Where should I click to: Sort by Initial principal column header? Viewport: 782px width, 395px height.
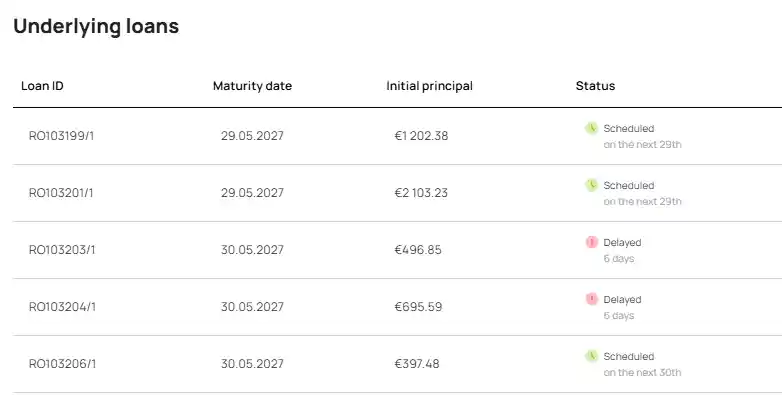(429, 86)
